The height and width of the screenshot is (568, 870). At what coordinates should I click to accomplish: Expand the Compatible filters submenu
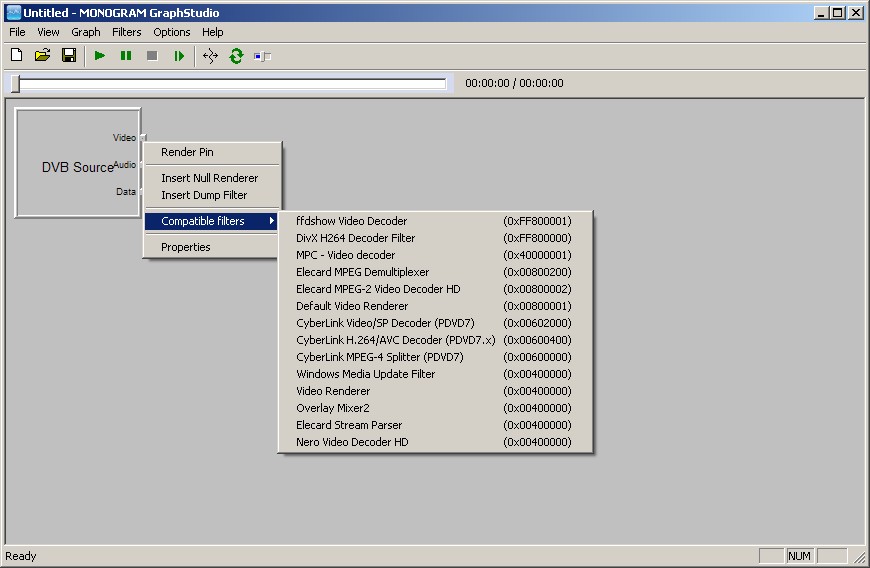coord(211,221)
